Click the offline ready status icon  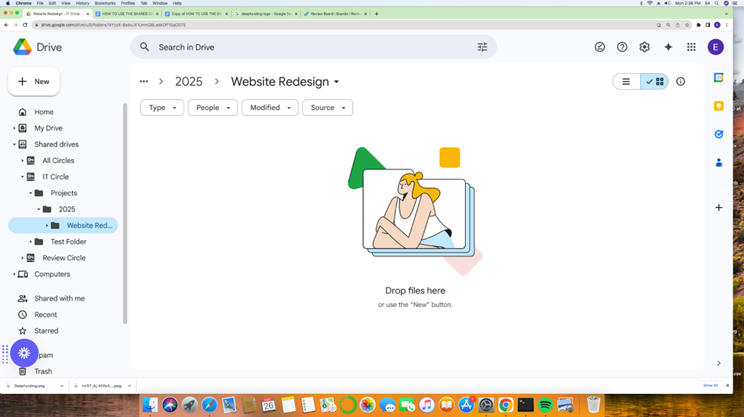tap(600, 47)
